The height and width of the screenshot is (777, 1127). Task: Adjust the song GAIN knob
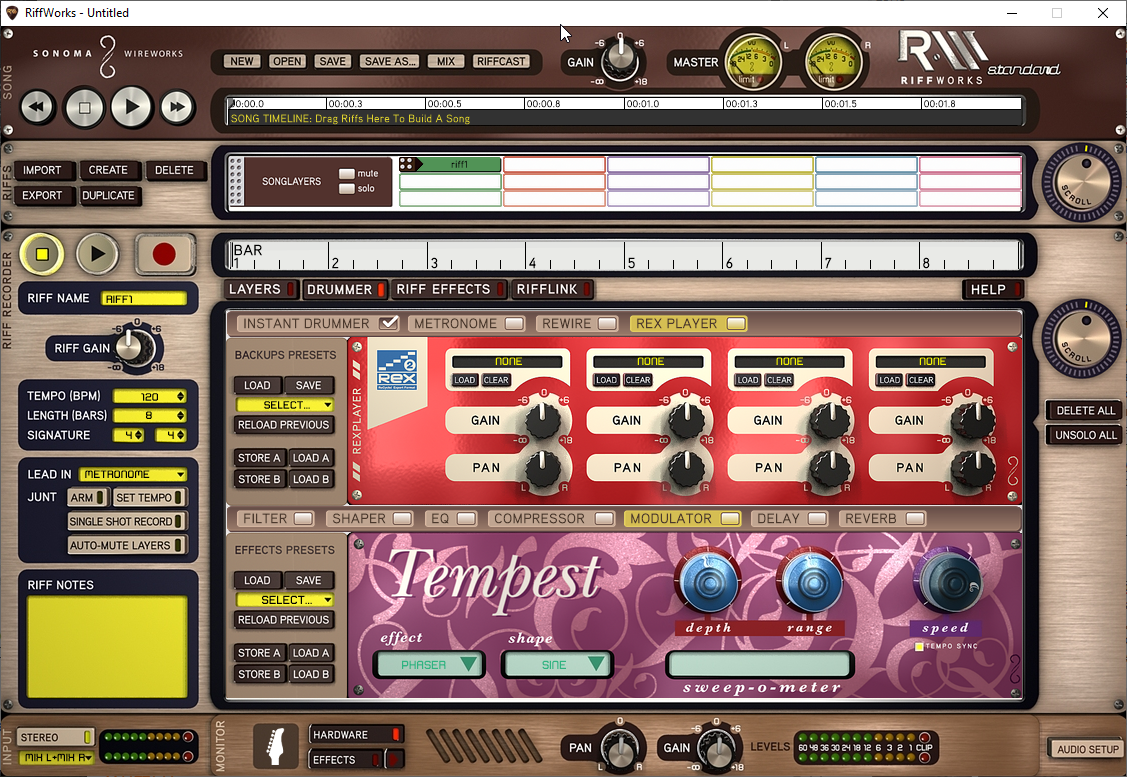coord(620,61)
